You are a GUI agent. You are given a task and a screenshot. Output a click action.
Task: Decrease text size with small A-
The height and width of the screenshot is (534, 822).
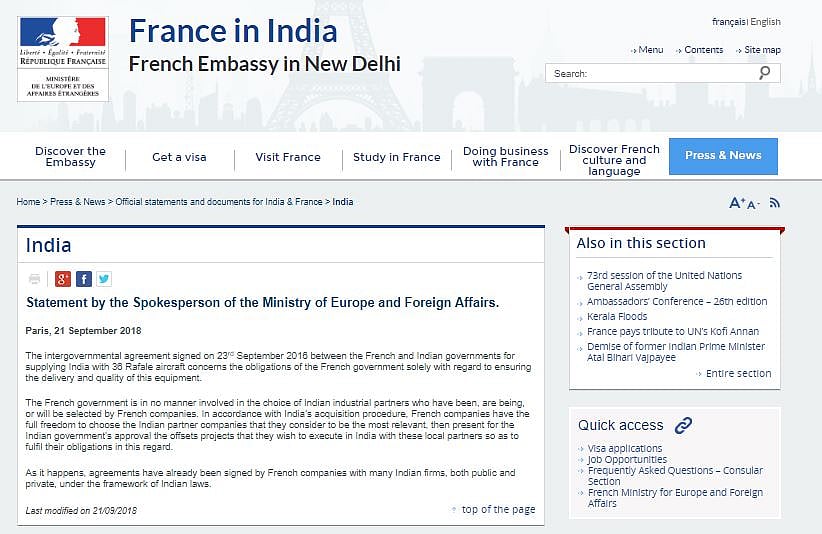[x=754, y=204]
